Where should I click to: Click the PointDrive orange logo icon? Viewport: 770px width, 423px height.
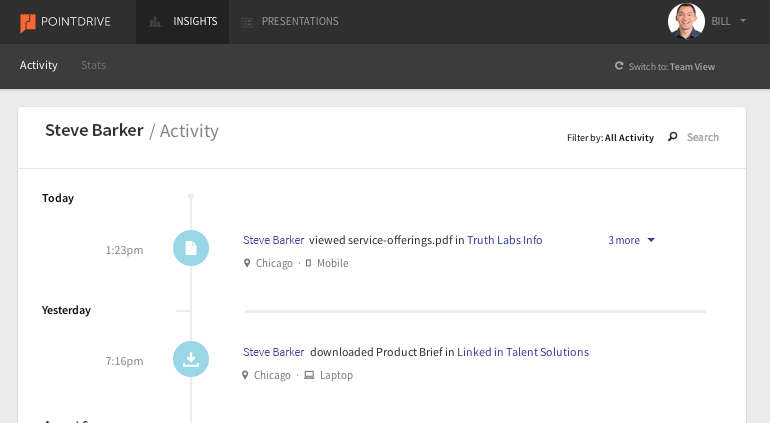(28, 22)
